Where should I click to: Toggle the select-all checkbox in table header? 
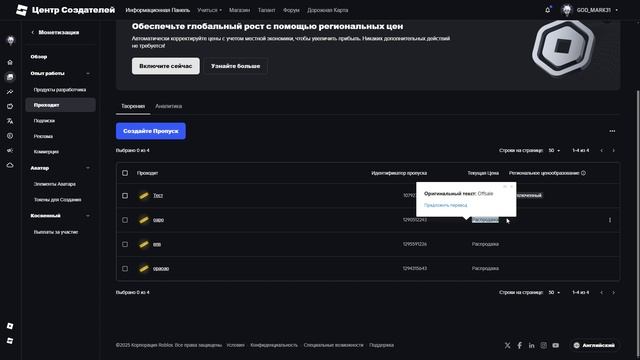click(125, 173)
